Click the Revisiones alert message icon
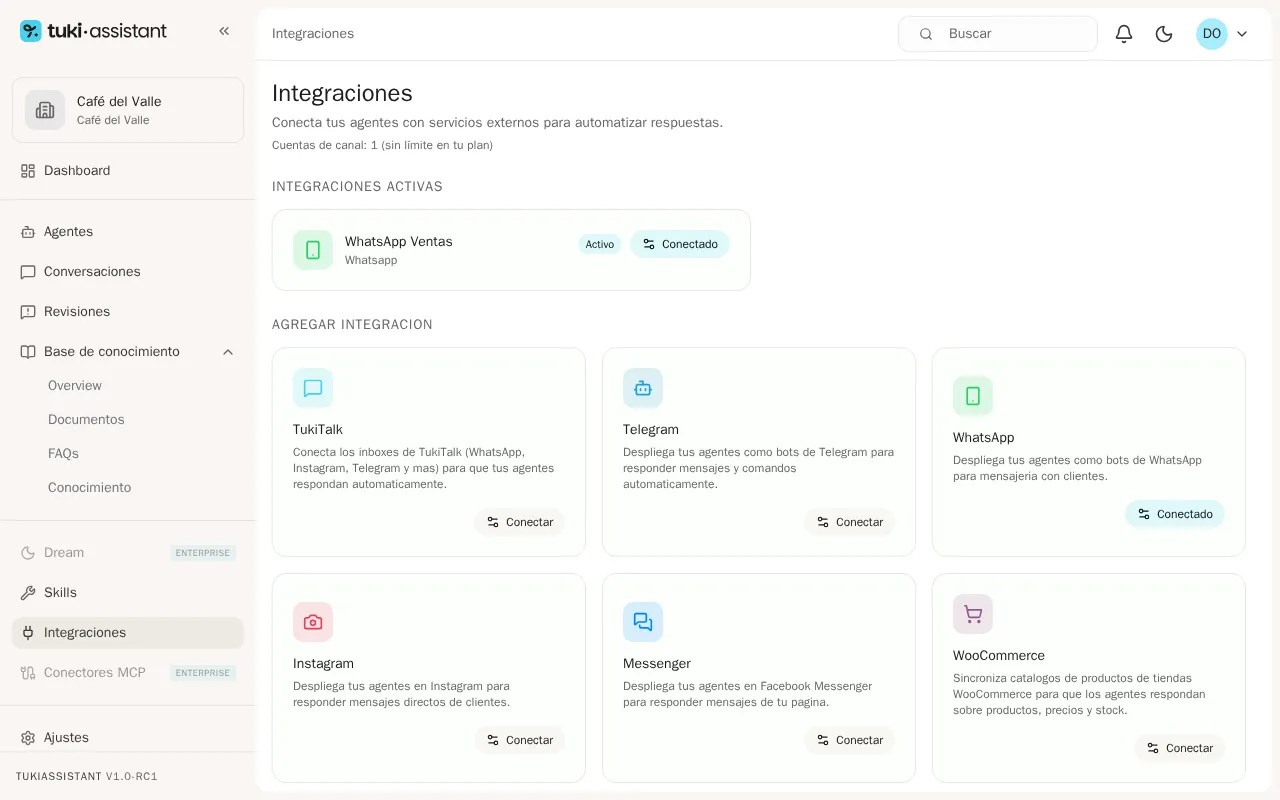This screenshot has height=800, width=1280. click(28, 312)
